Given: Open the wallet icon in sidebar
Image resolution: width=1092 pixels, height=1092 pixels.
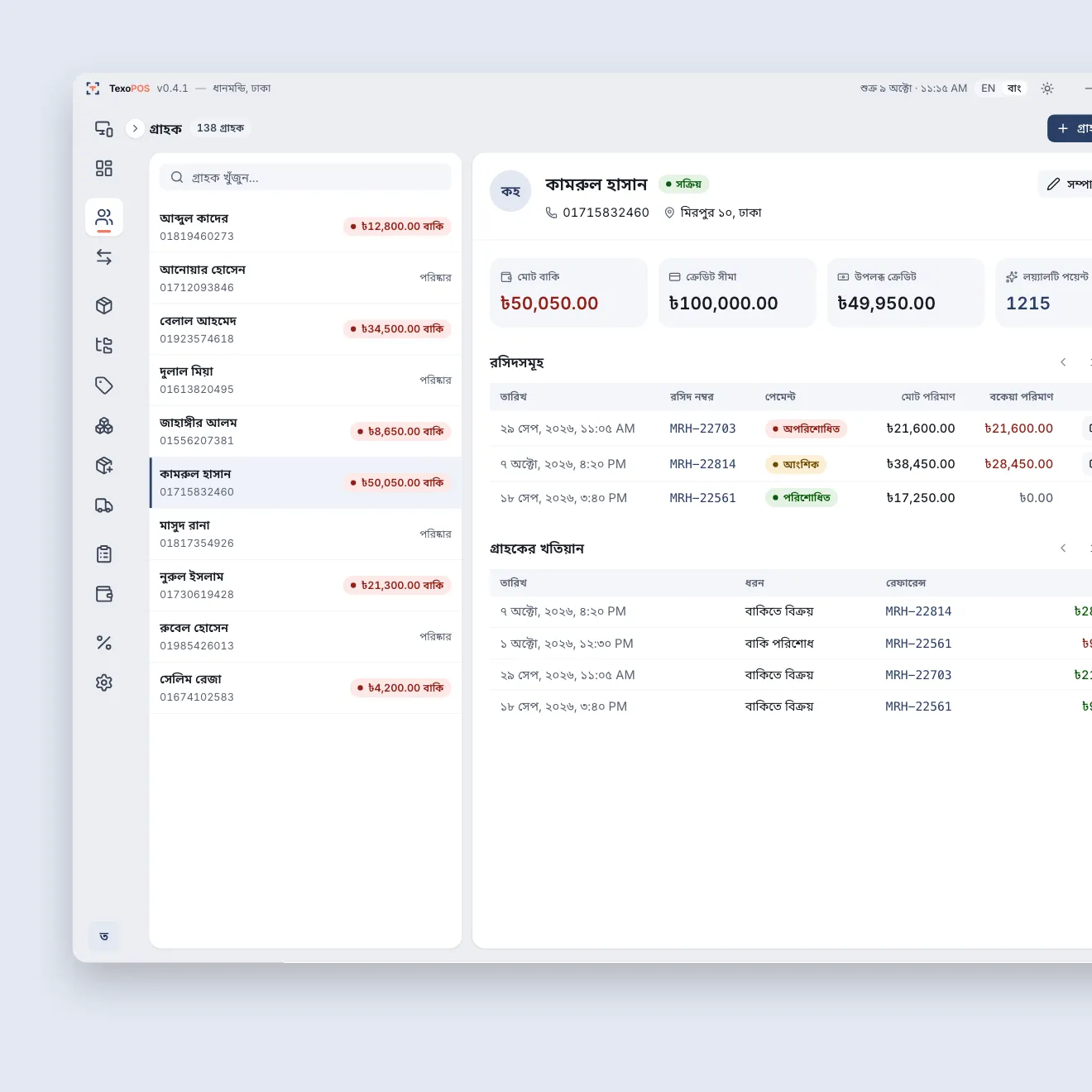Looking at the screenshot, I should click(x=104, y=594).
